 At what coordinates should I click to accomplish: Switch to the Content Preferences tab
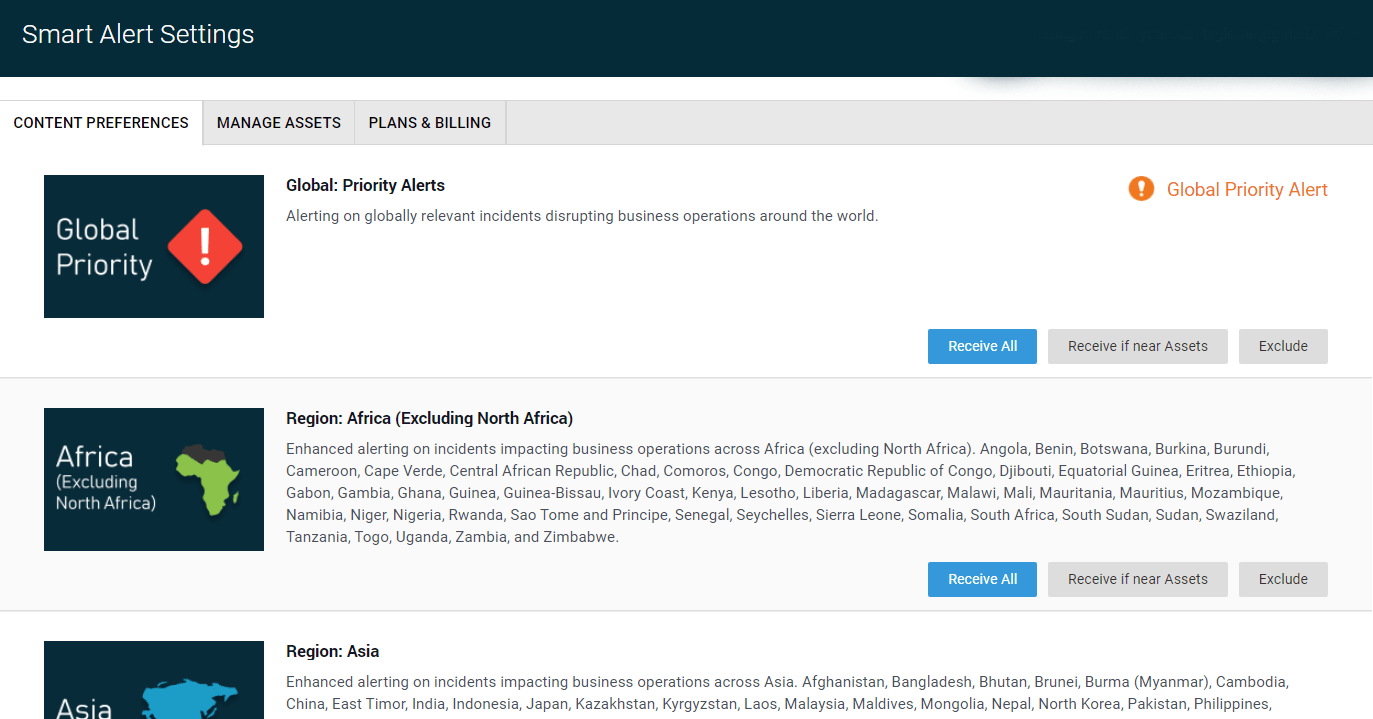tap(101, 123)
